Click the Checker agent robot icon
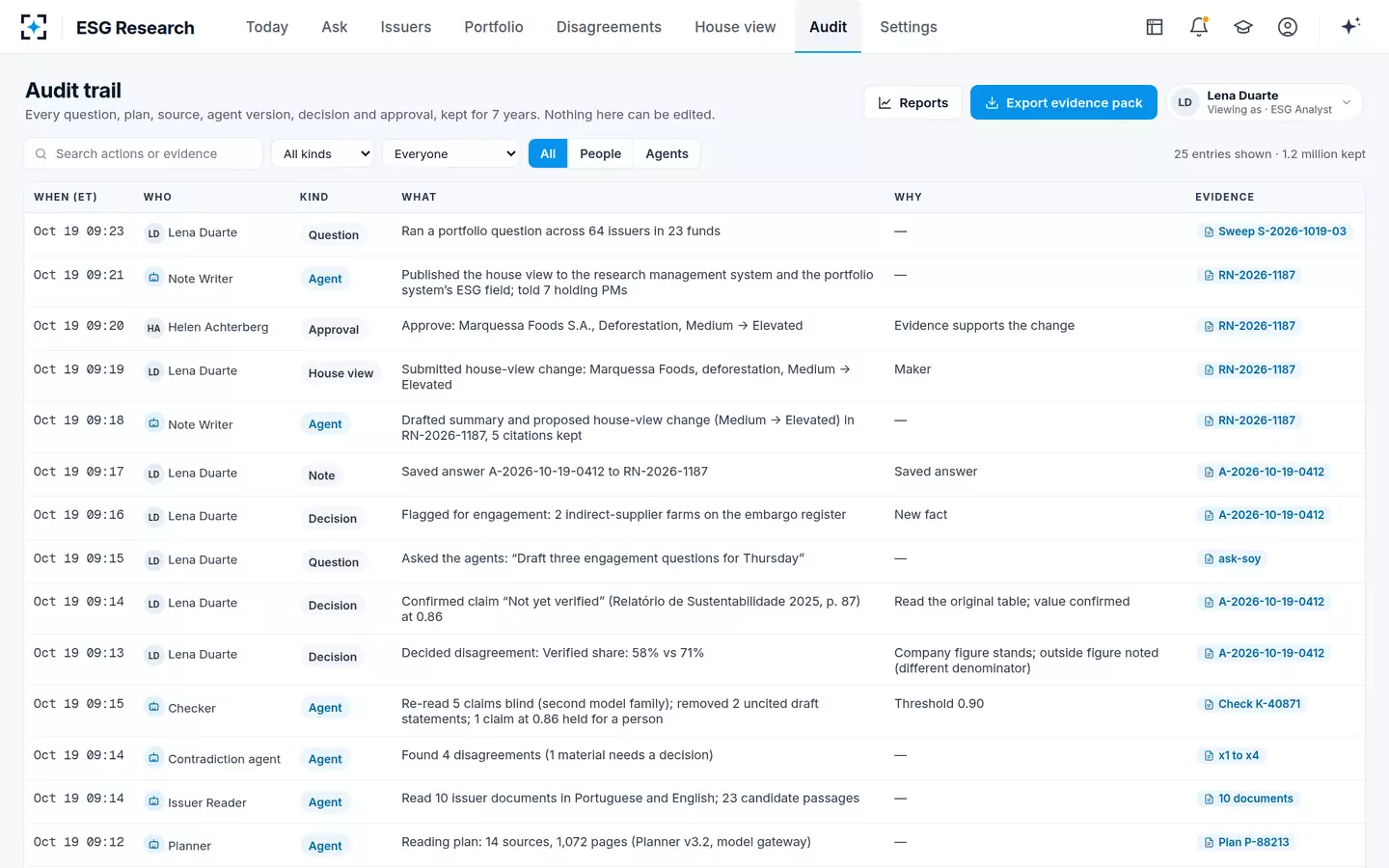The width and height of the screenshot is (1389, 868). (x=153, y=707)
